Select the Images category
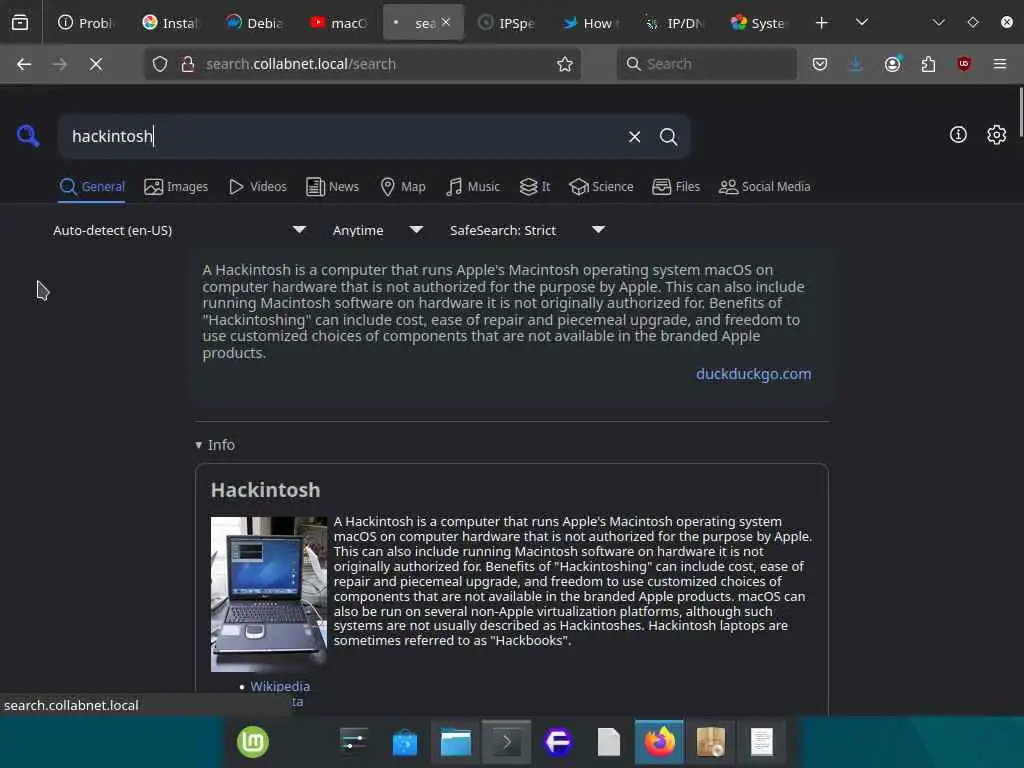Image resolution: width=1024 pixels, height=768 pixels. [176, 187]
